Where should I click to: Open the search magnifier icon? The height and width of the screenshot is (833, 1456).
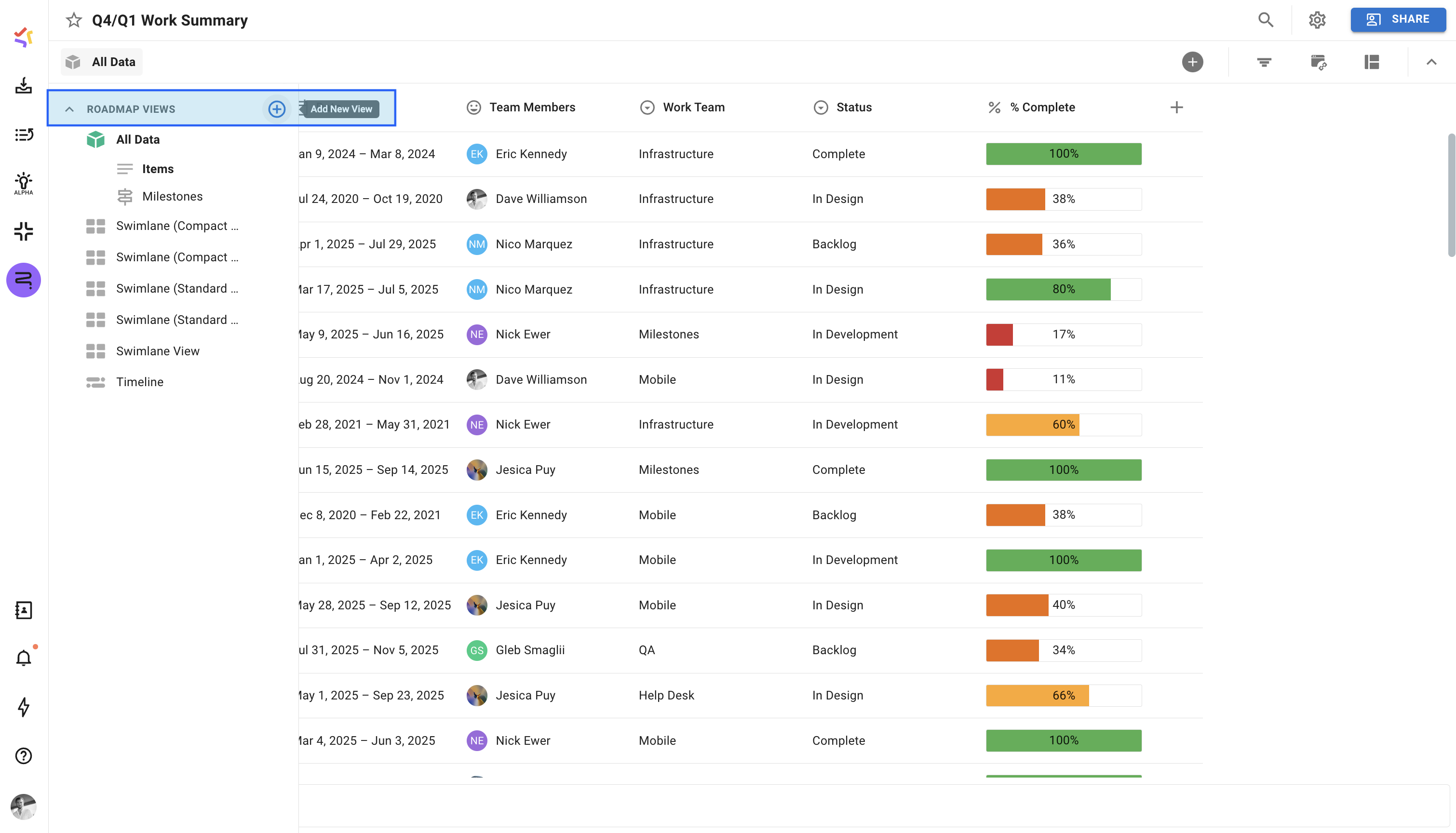(x=1266, y=20)
